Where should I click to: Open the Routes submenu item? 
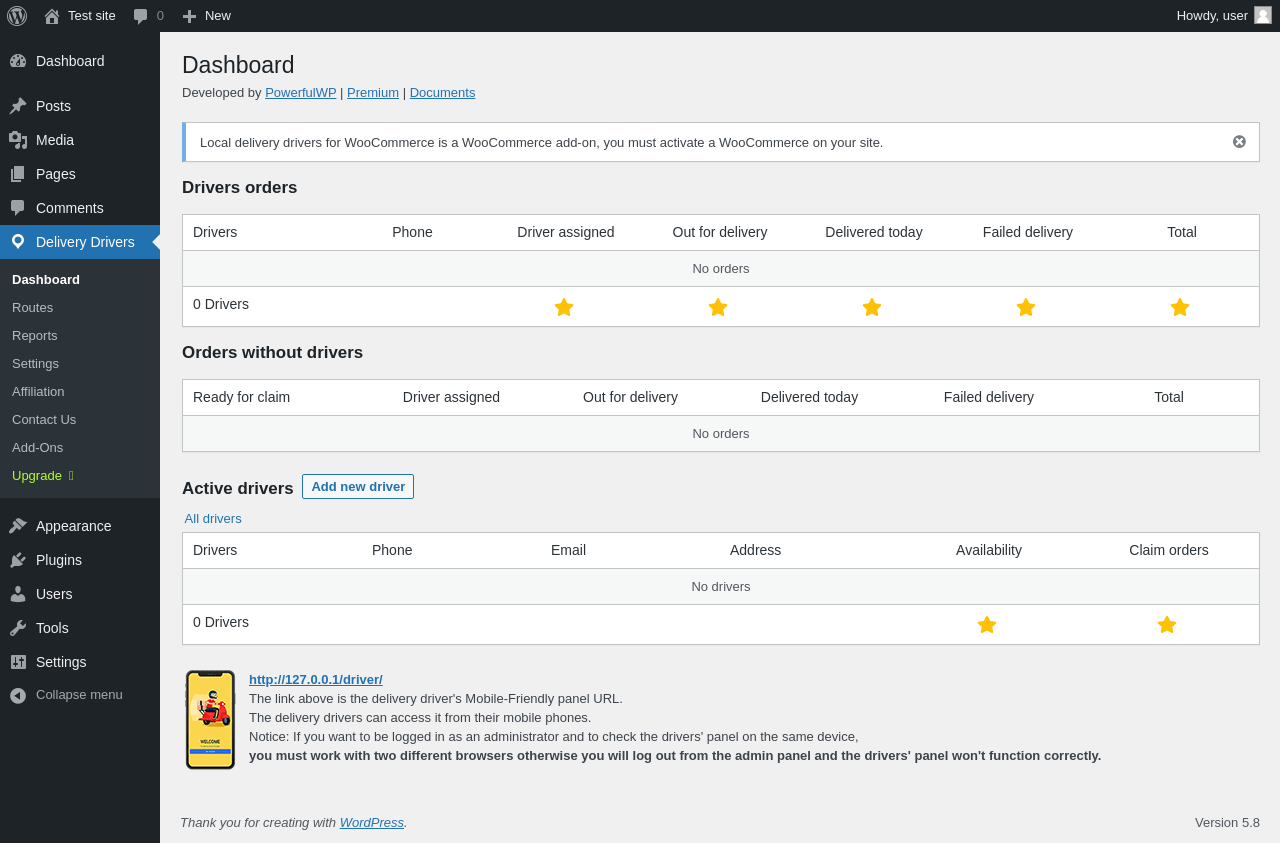[32, 308]
